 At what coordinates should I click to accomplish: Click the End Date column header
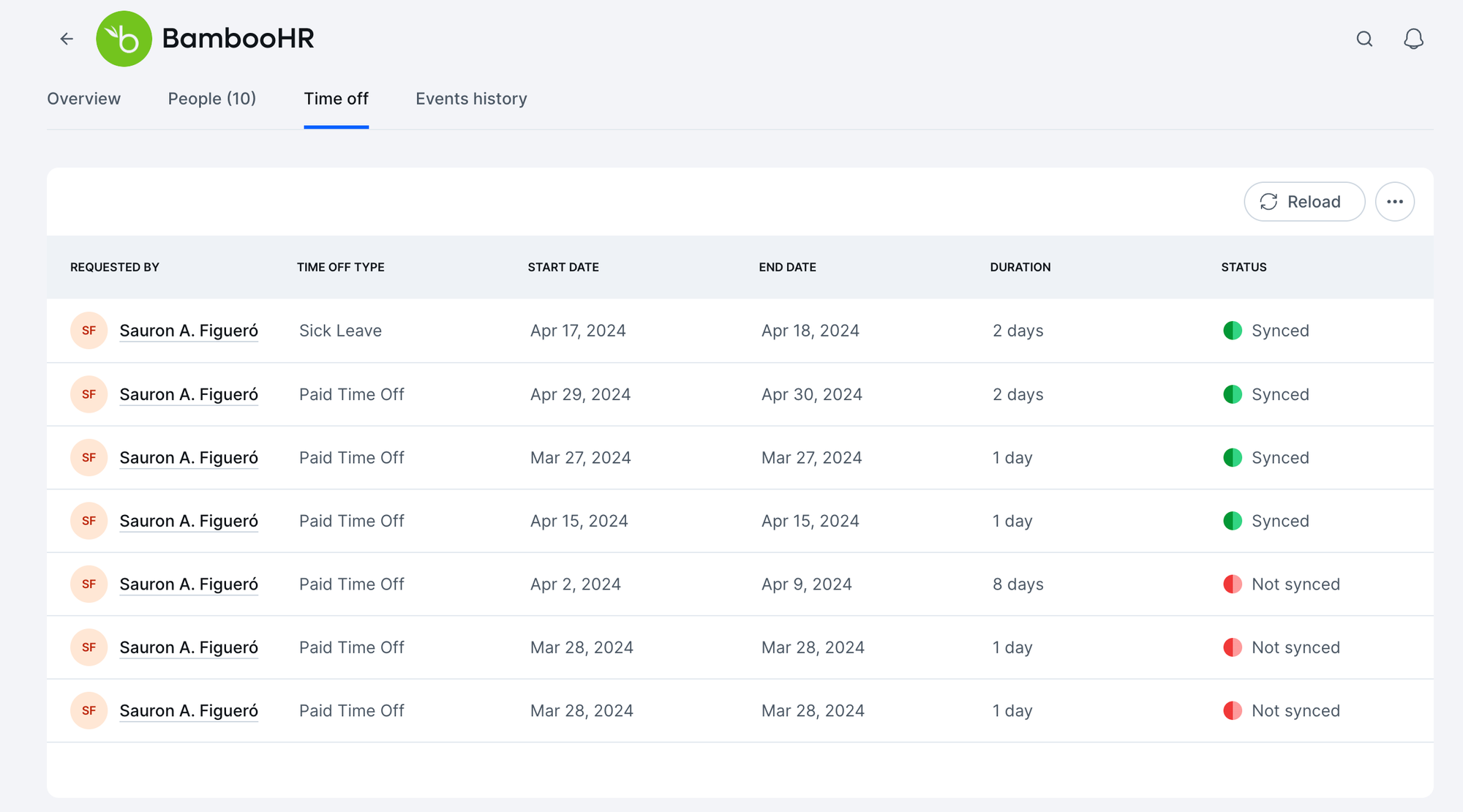(x=788, y=267)
